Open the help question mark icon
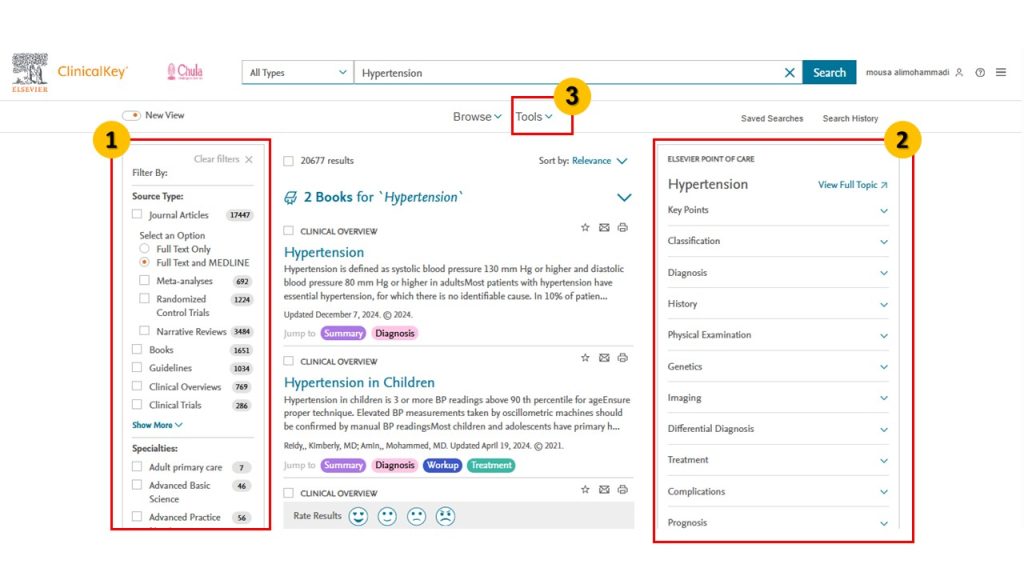The width and height of the screenshot is (1024, 576). coord(980,72)
